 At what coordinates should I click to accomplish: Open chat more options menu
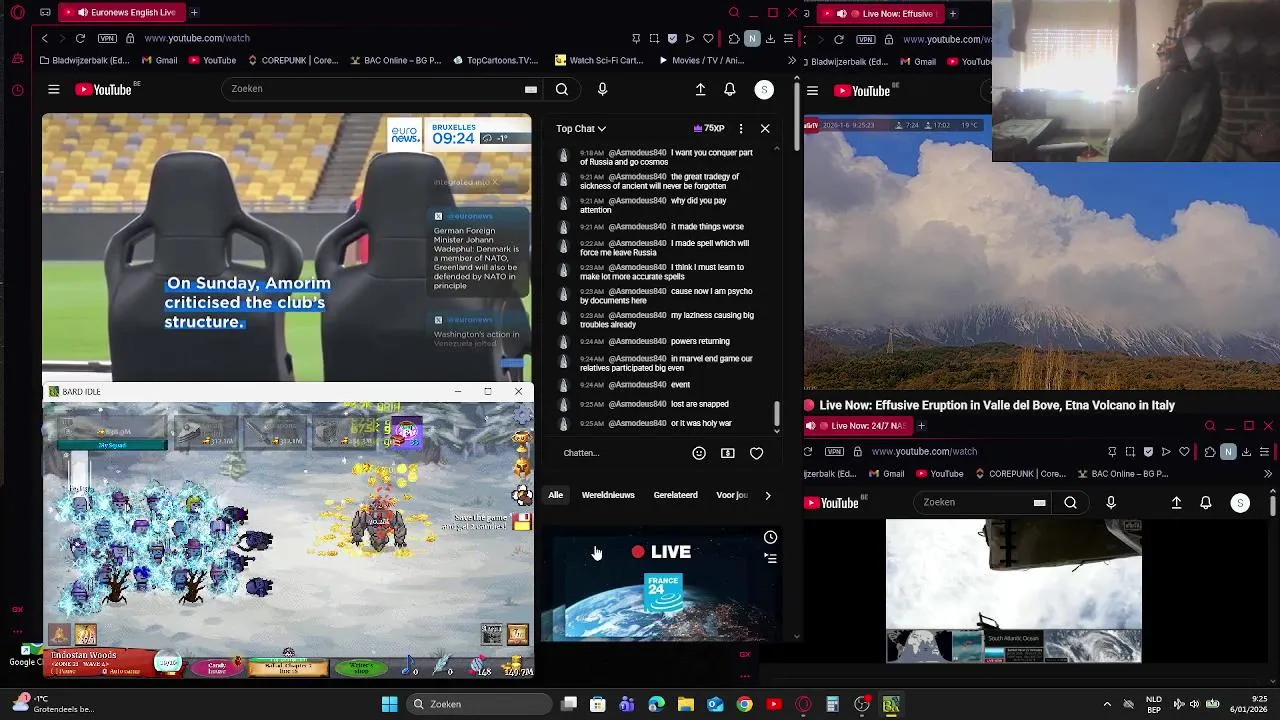pos(741,128)
